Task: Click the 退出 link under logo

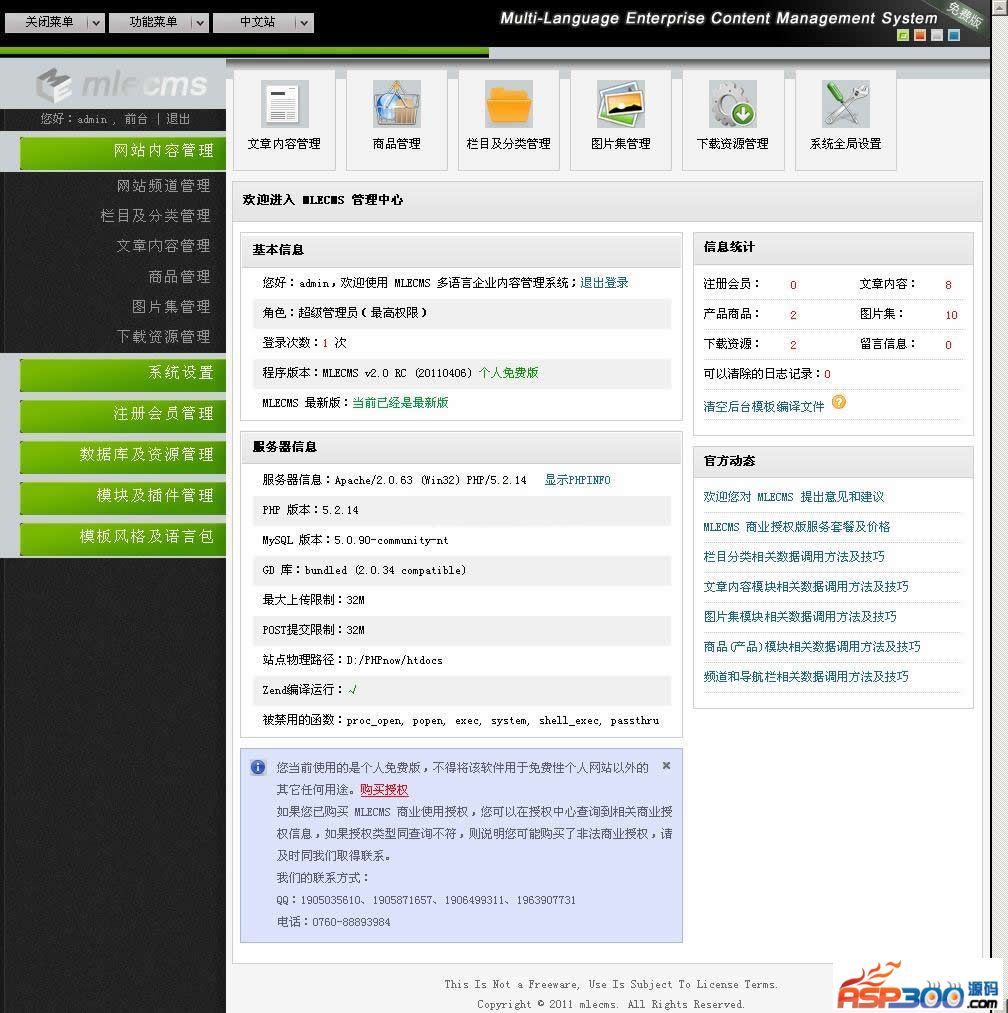Action: tap(178, 119)
